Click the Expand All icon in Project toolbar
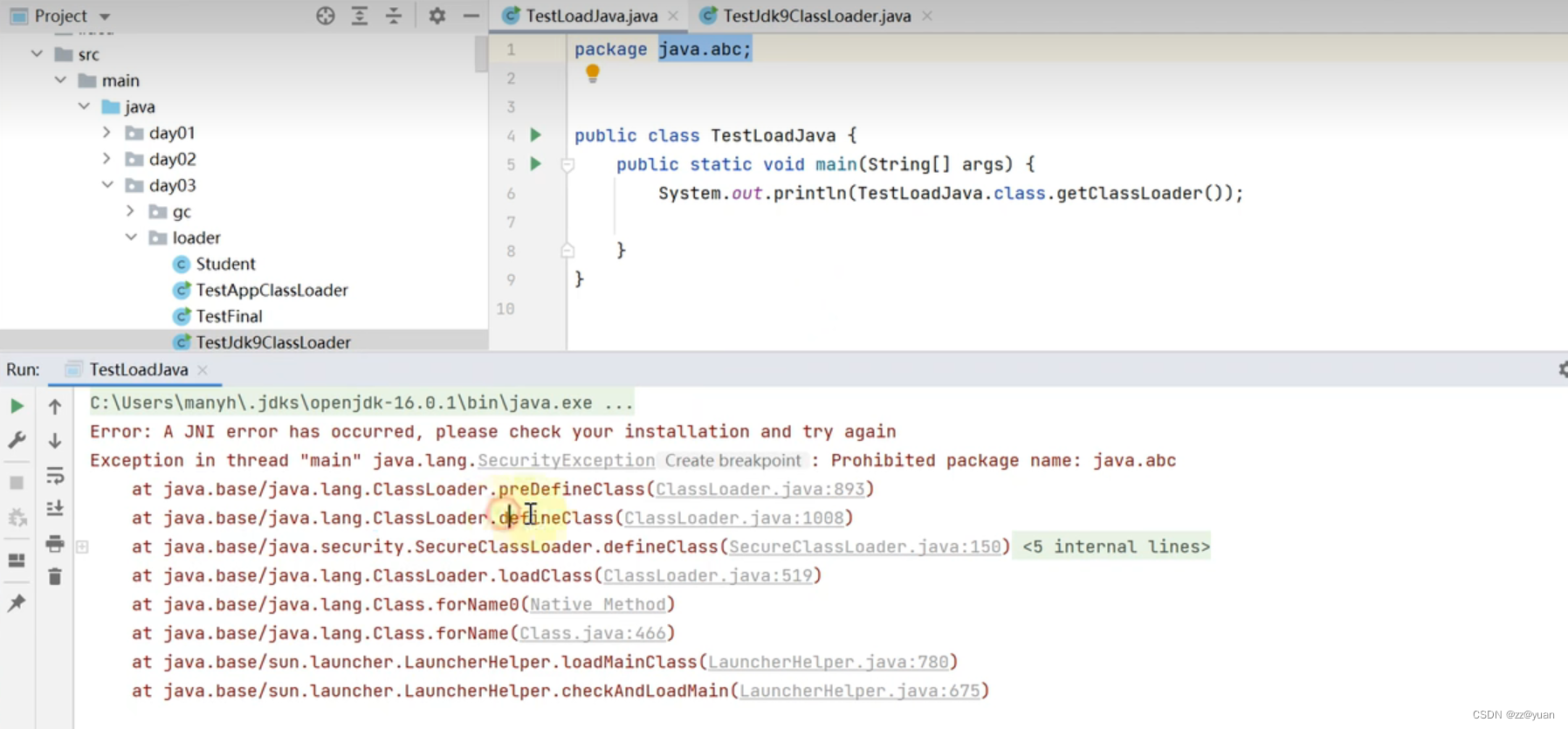 click(360, 16)
